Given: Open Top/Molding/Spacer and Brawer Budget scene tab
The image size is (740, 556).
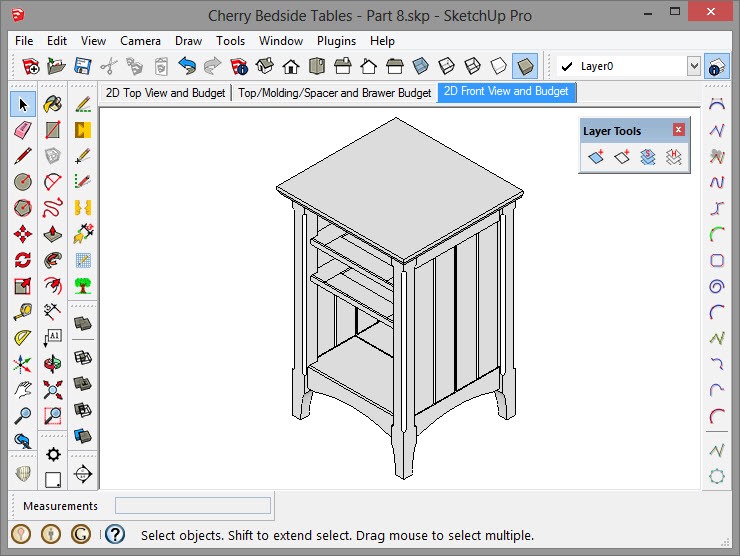Looking at the screenshot, I should [x=334, y=93].
